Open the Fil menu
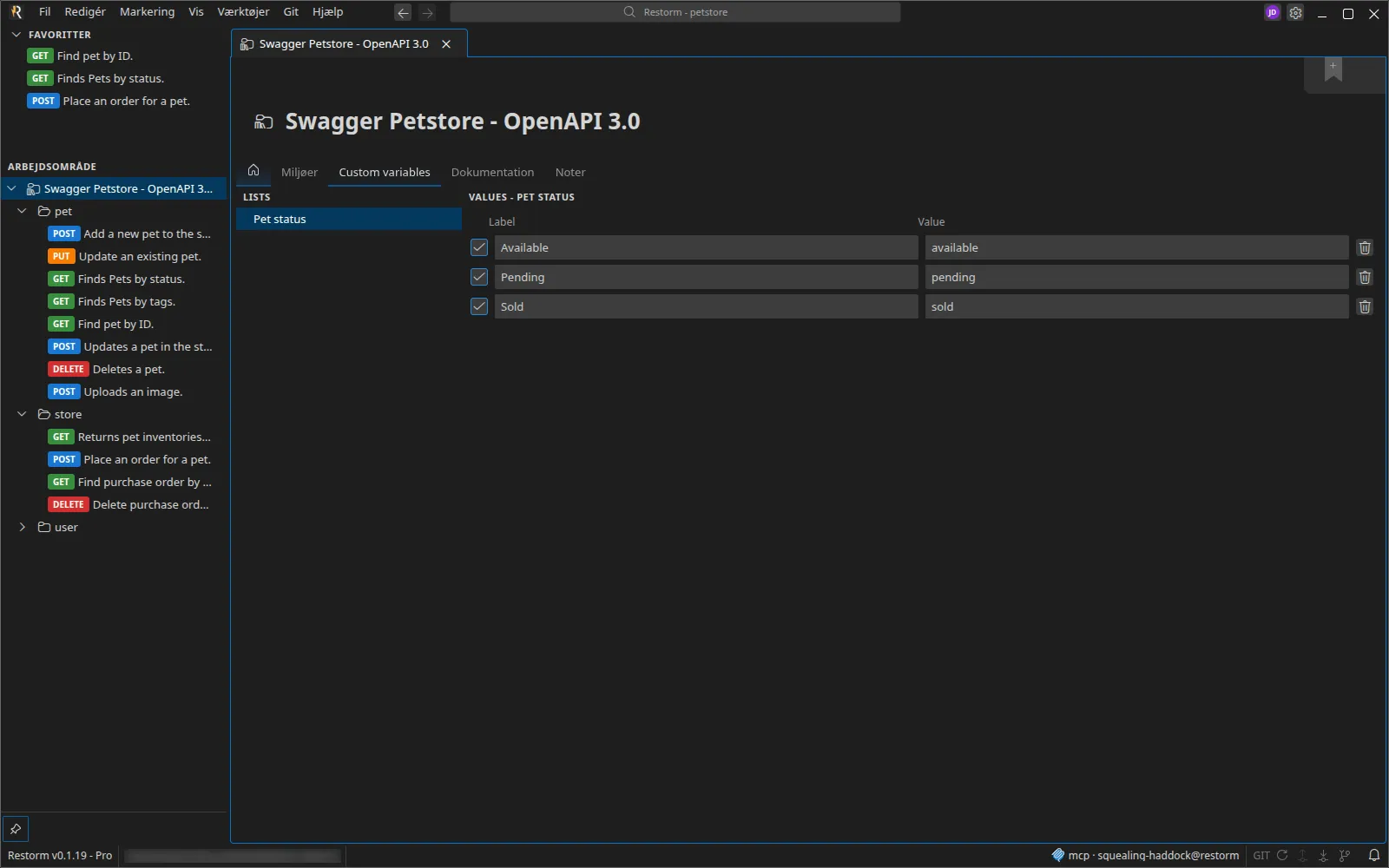 [45, 12]
